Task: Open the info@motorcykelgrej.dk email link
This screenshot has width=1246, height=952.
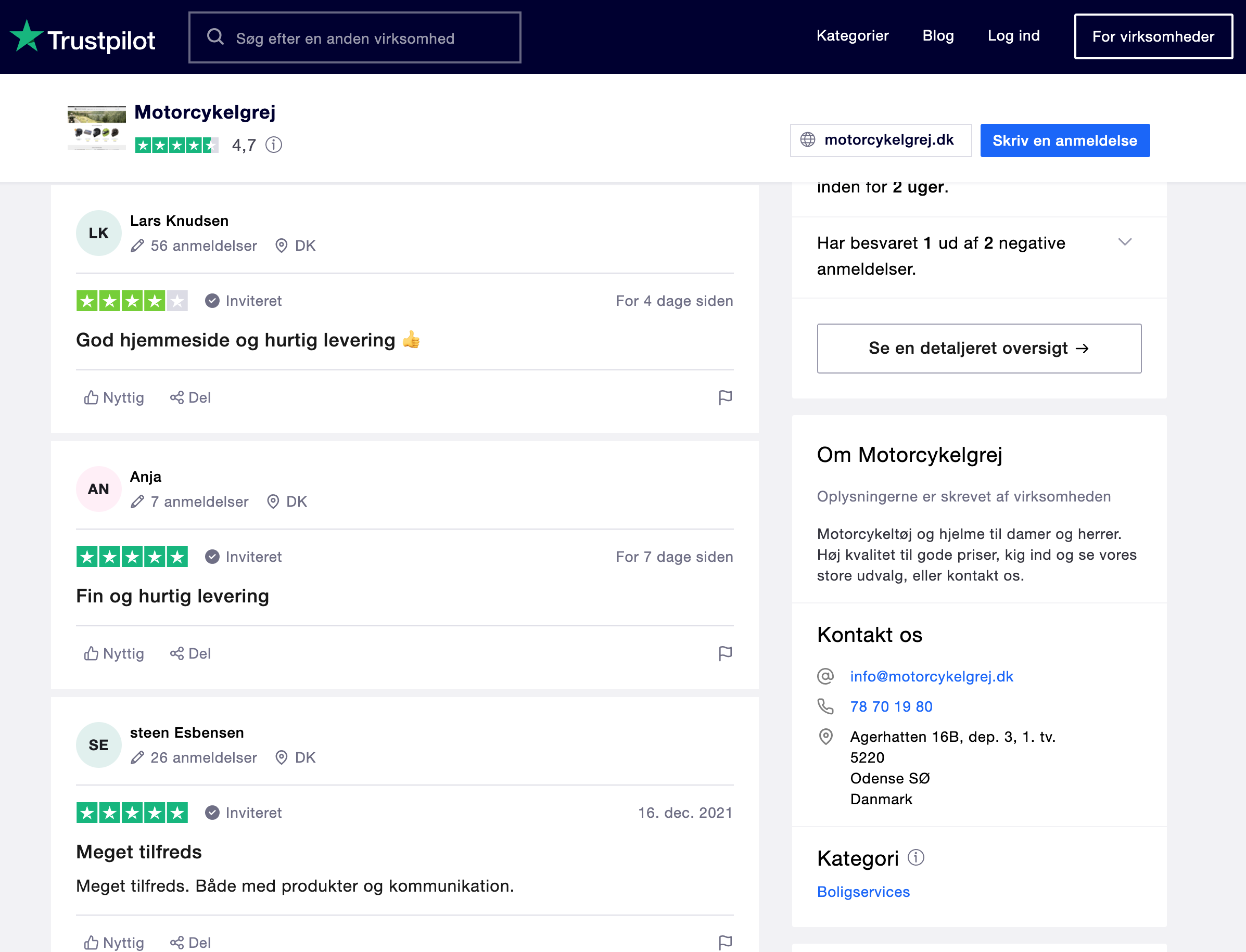Action: 931,676
